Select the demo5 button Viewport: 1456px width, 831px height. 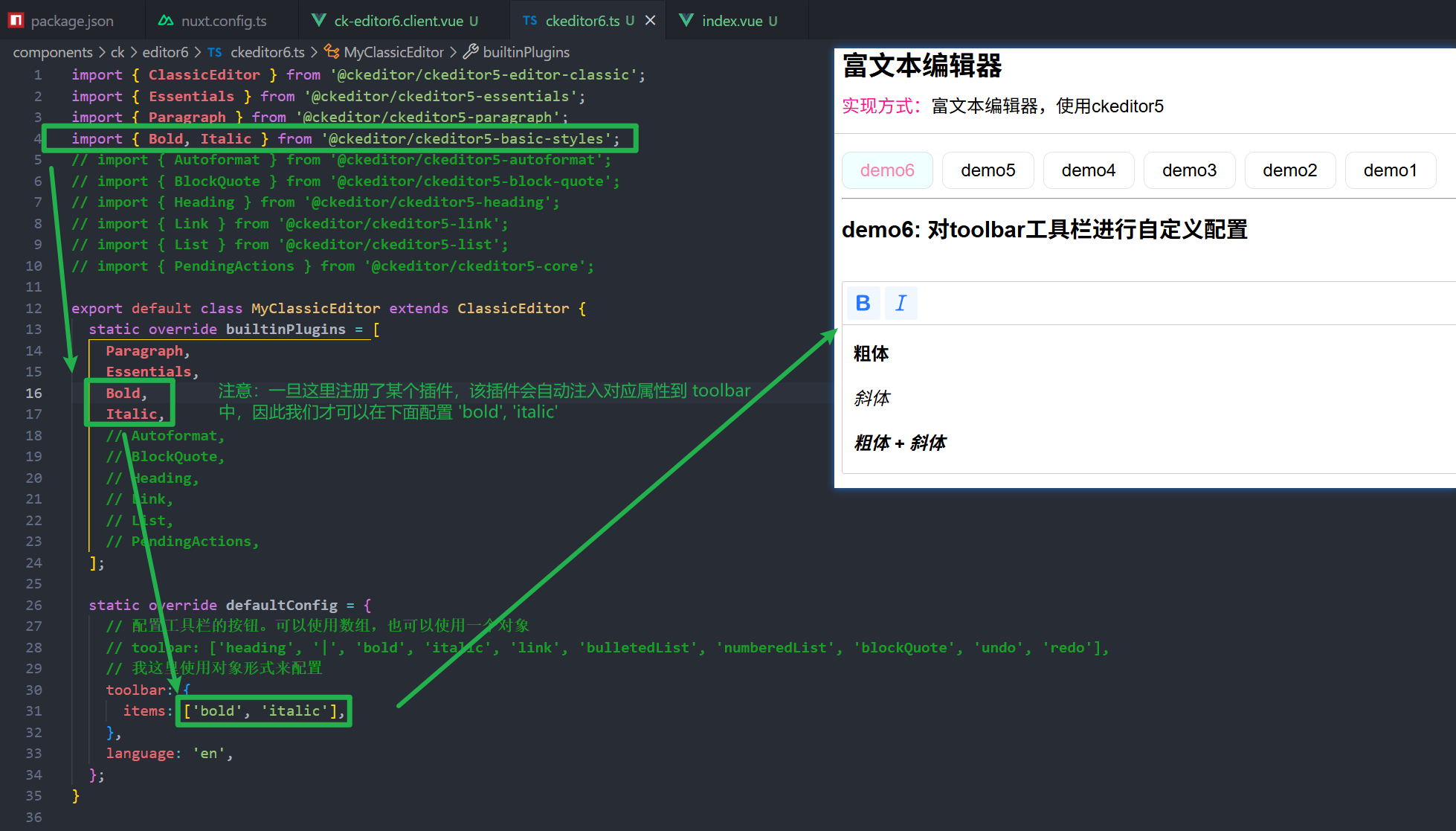988,170
